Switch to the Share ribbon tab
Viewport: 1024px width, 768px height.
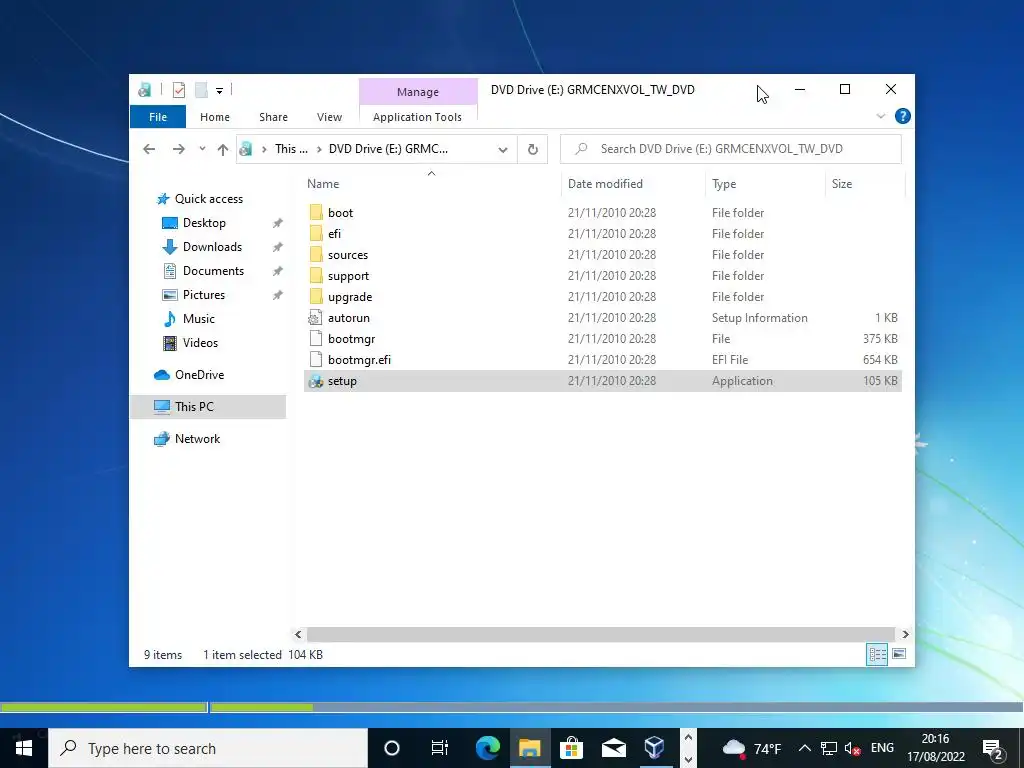[273, 117]
